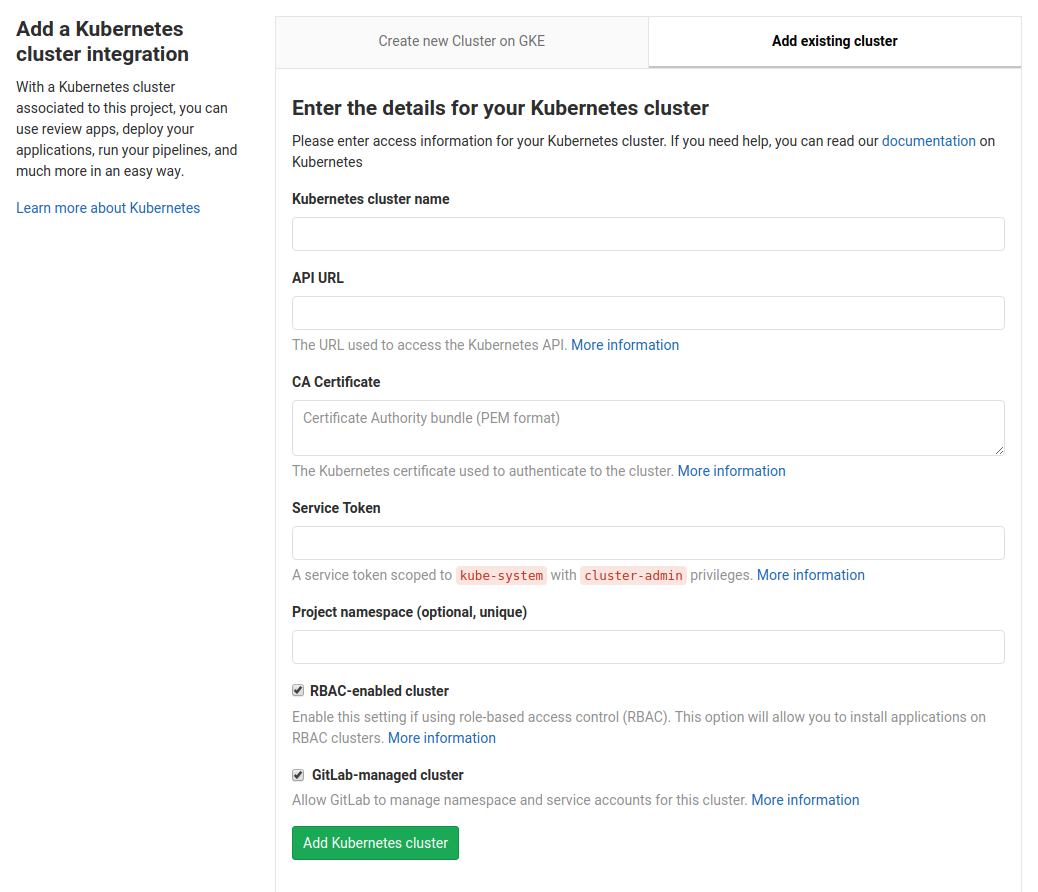Viewport: 1038px width, 892px height.
Task: Select the kube-system code snippet
Action: [x=500, y=575]
